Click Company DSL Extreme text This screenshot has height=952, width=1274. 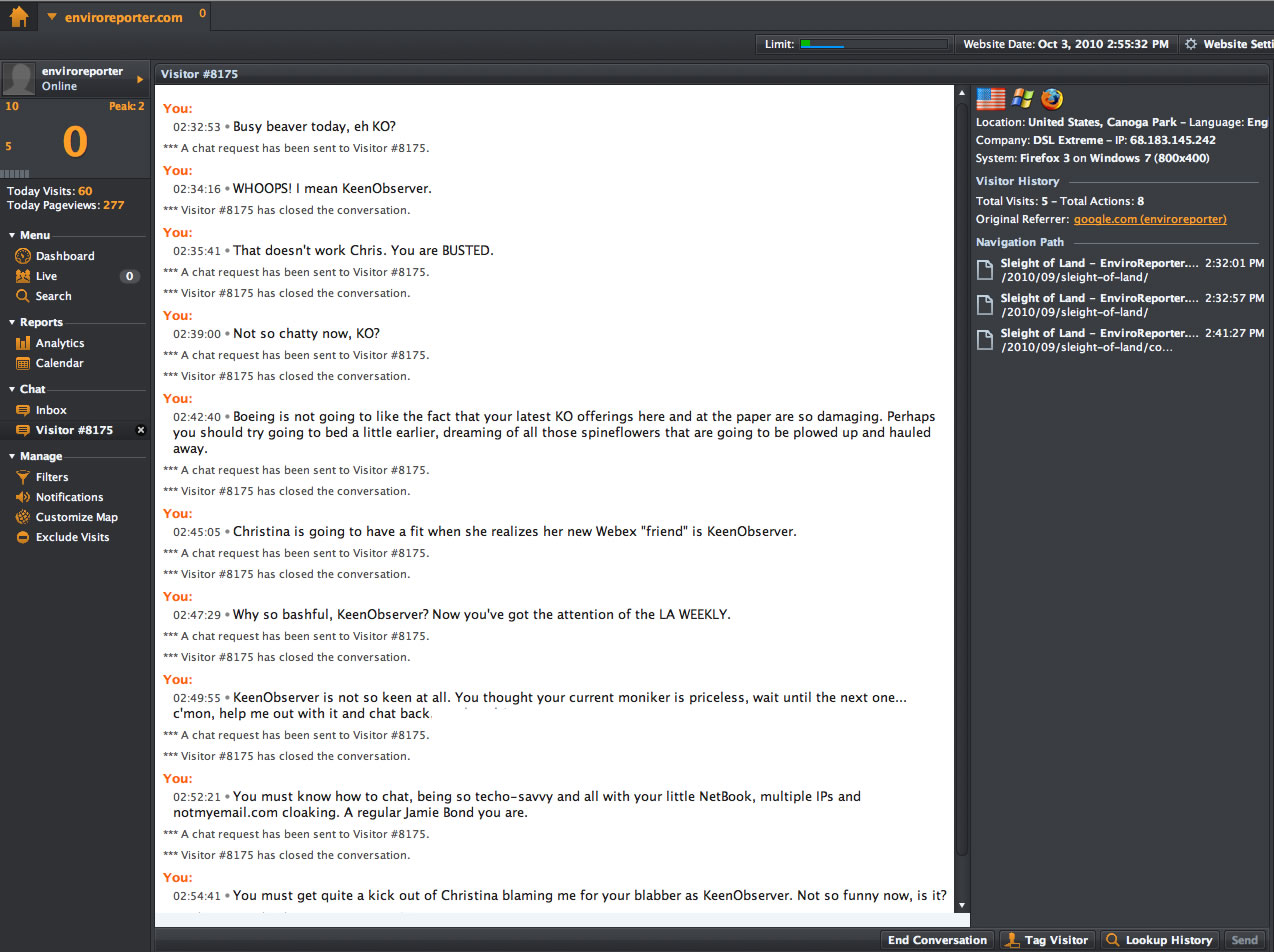tap(1040, 140)
